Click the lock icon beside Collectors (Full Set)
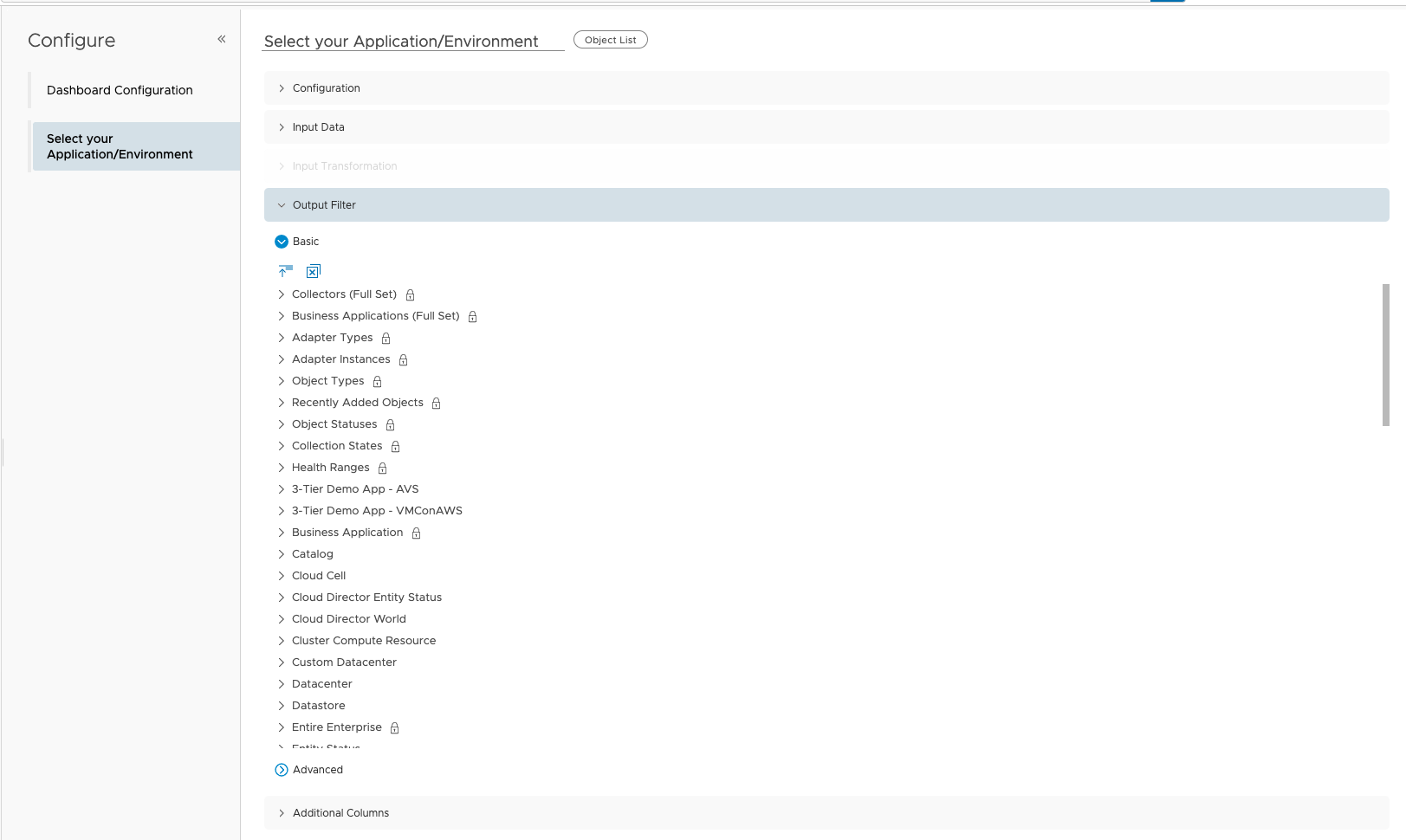1406x840 pixels. (410, 294)
